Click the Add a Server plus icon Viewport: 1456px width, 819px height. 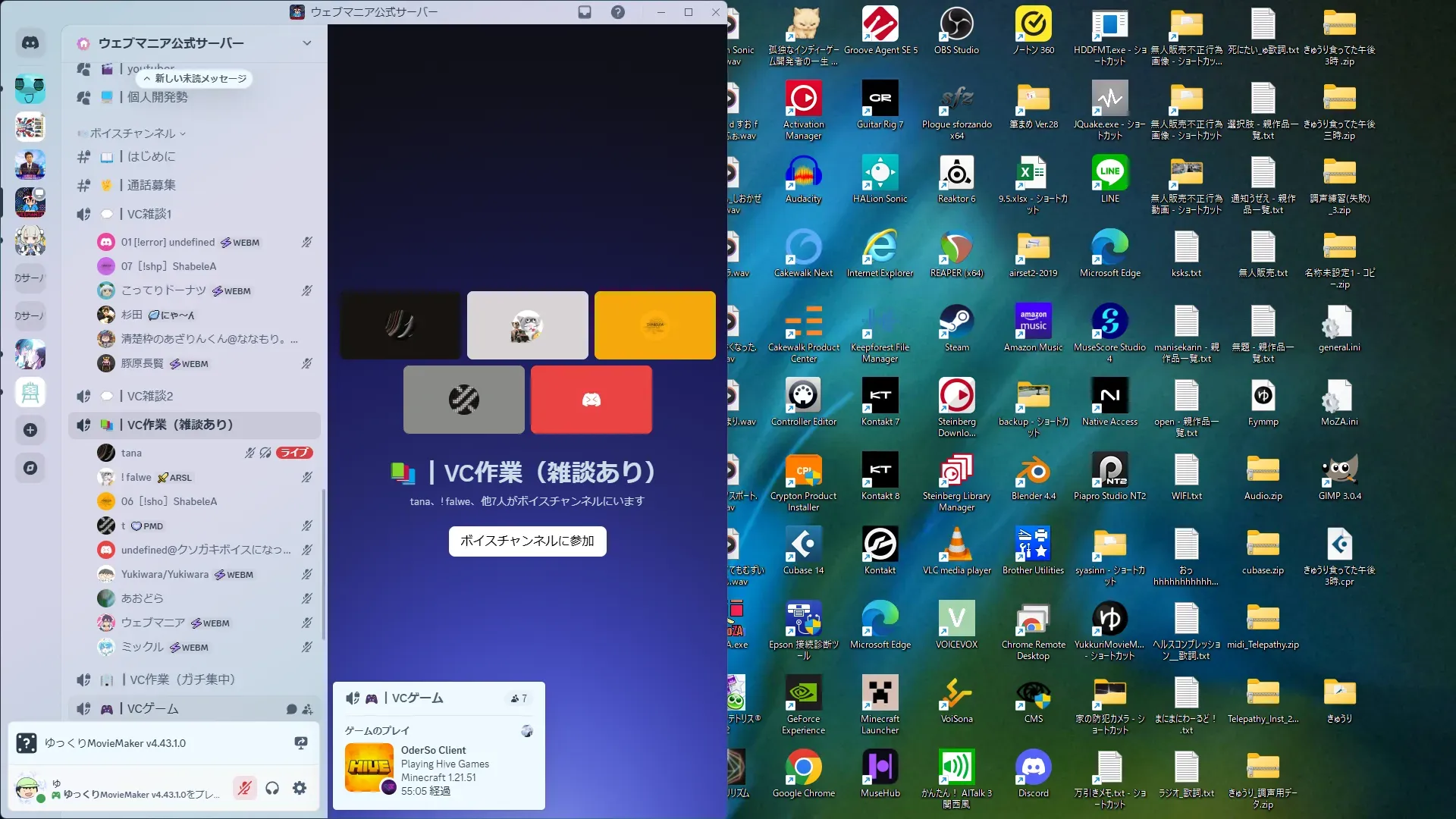point(30,430)
